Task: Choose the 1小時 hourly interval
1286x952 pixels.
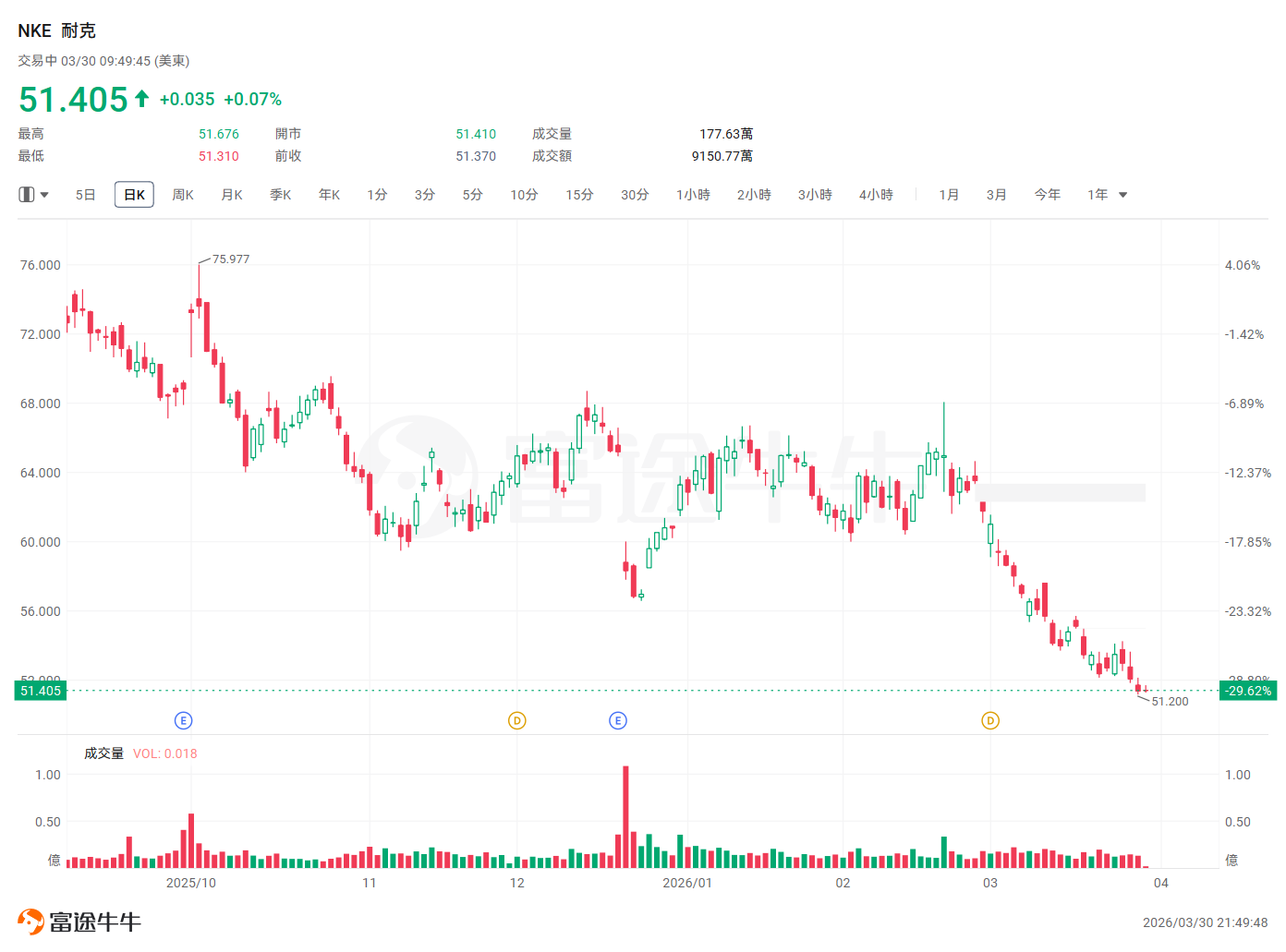Action: (693, 195)
